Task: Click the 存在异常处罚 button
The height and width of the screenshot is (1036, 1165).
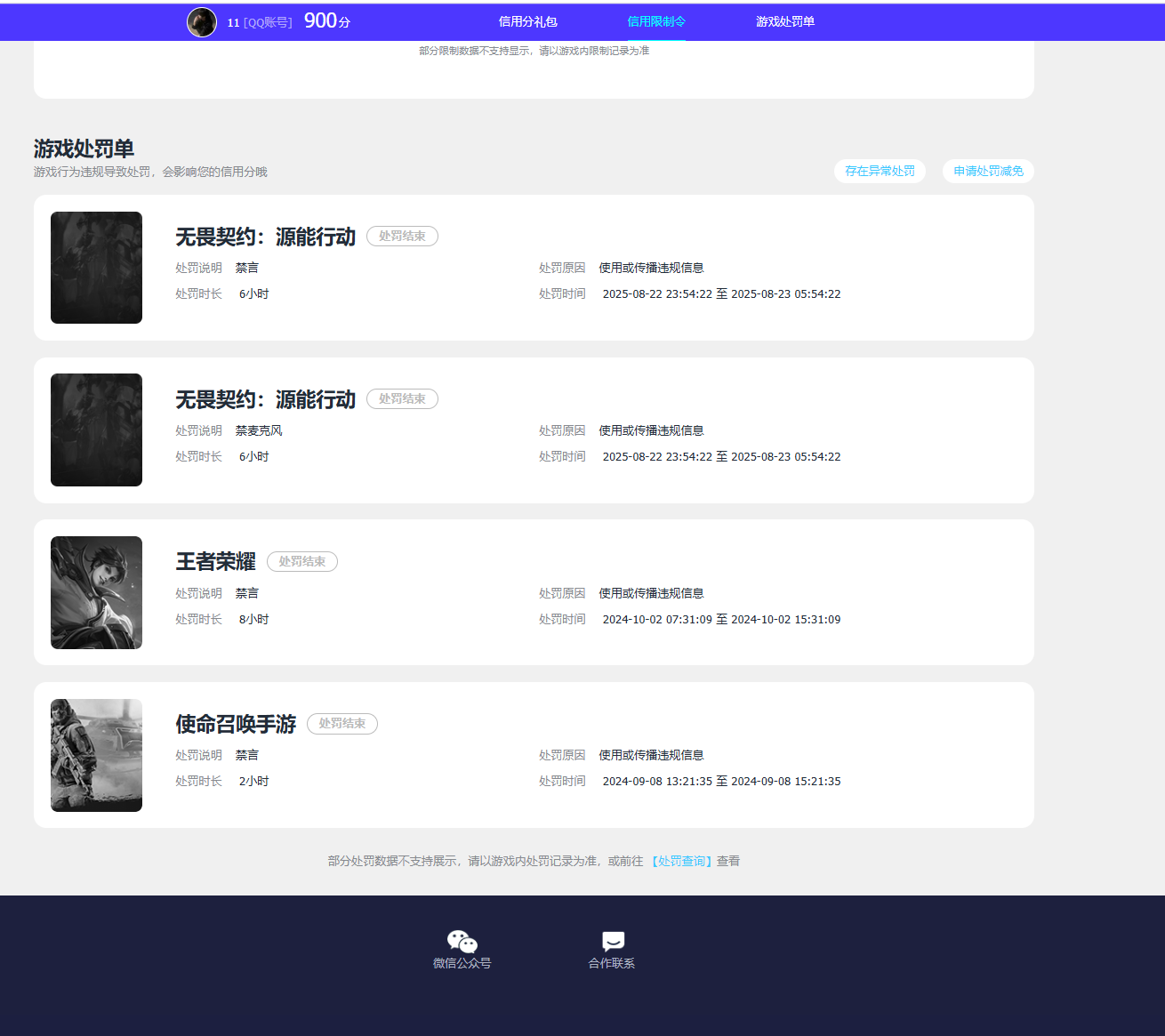Action: 880,171
